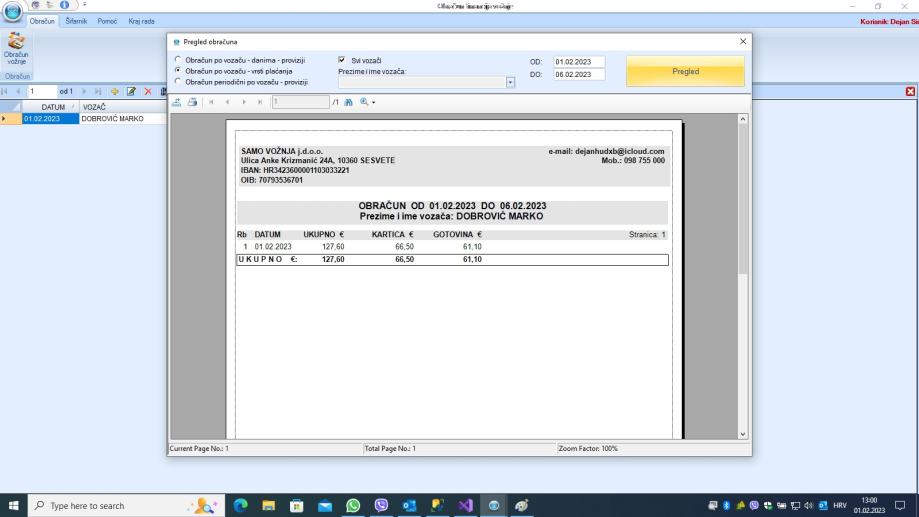
Task: Open WhatsApp from the taskbar
Action: 353,505
